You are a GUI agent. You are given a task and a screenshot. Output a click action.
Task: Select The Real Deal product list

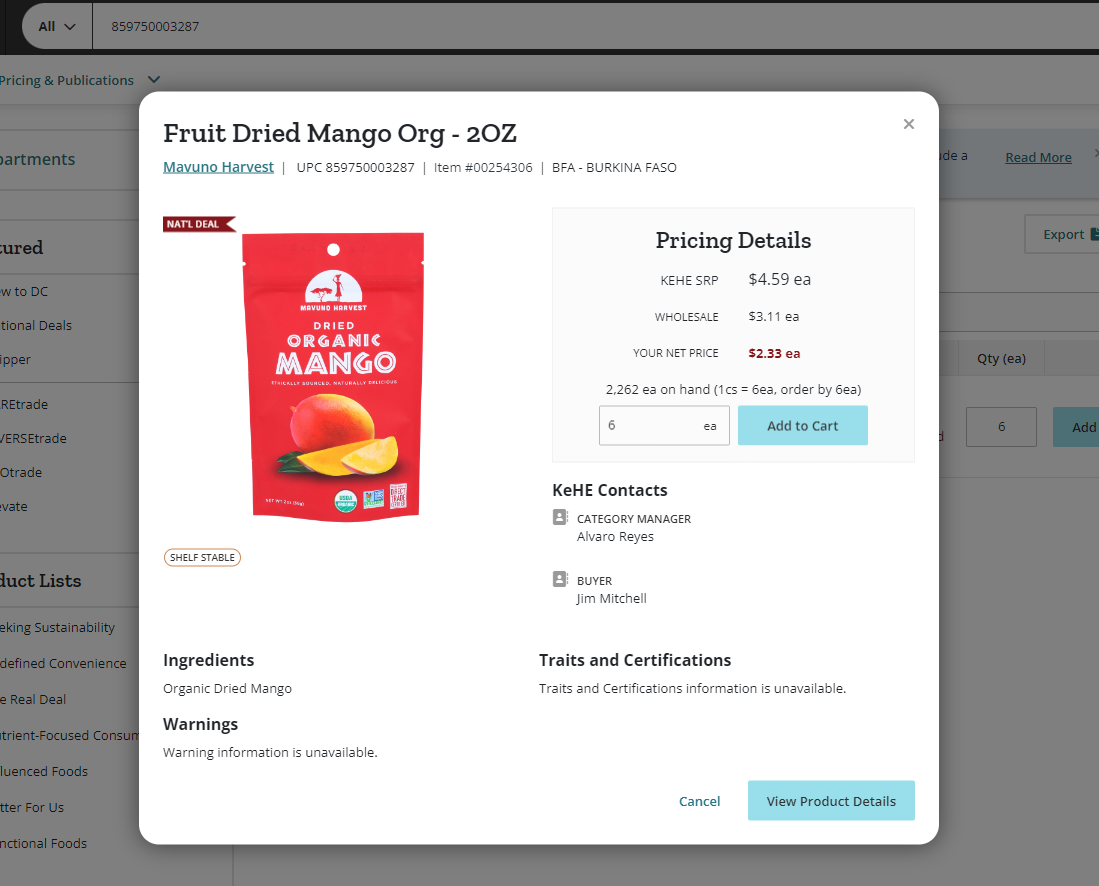coord(33,700)
